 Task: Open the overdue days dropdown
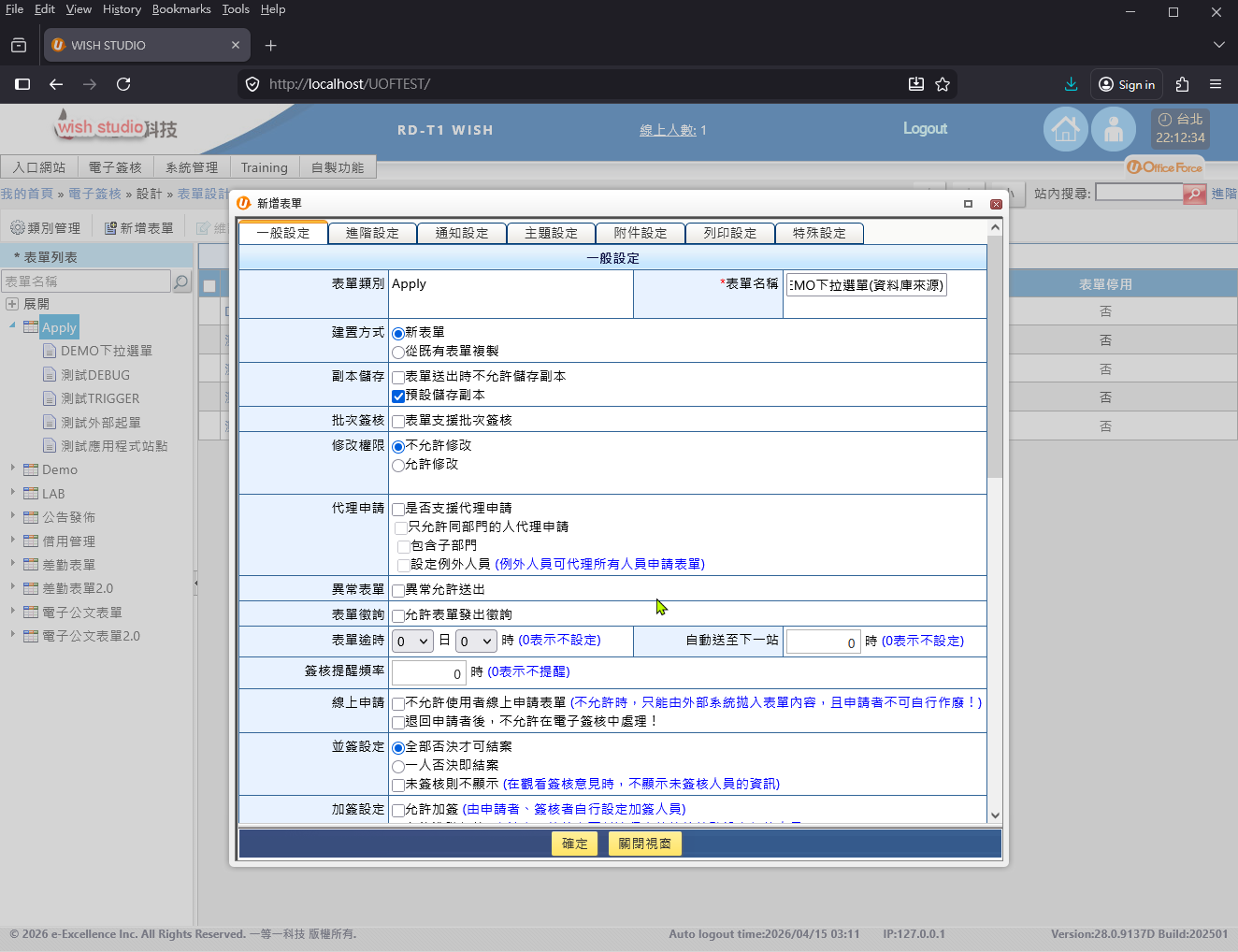(411, 642)
